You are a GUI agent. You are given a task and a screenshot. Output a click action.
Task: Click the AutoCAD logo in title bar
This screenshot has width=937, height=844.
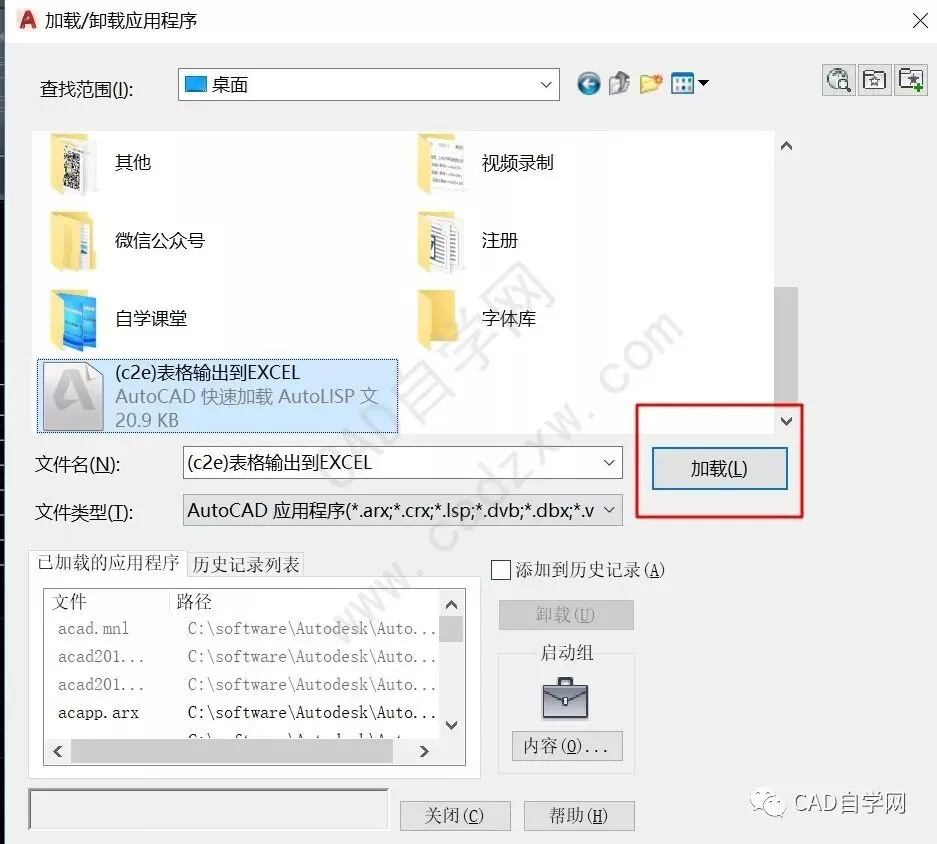(27, 20)
